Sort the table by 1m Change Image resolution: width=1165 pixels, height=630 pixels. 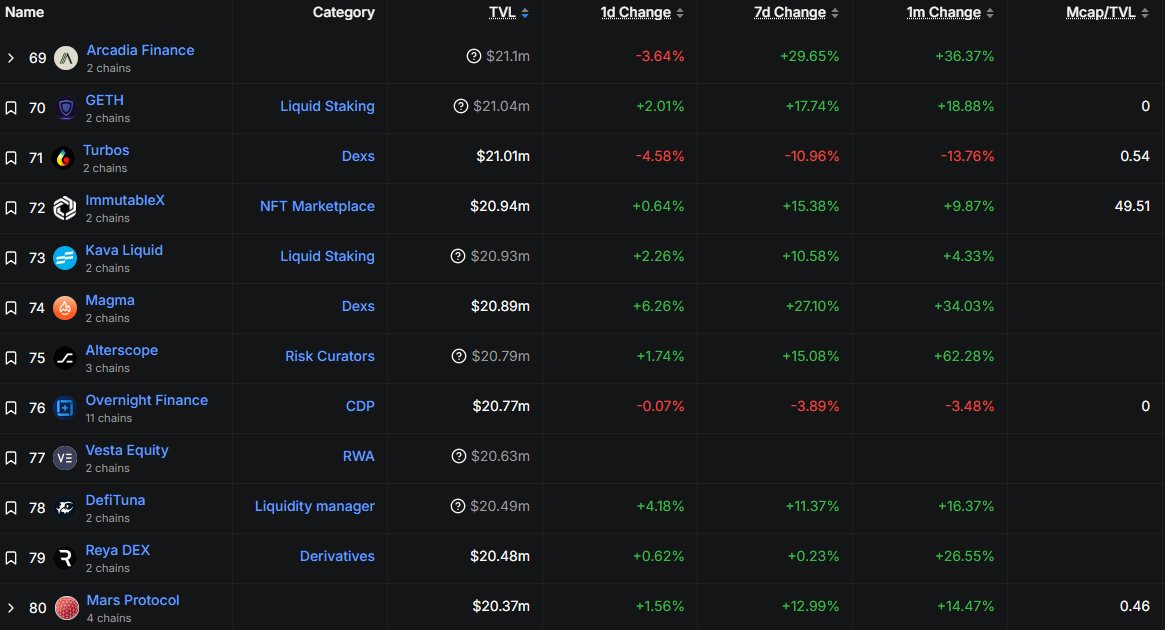coord(950,13)
